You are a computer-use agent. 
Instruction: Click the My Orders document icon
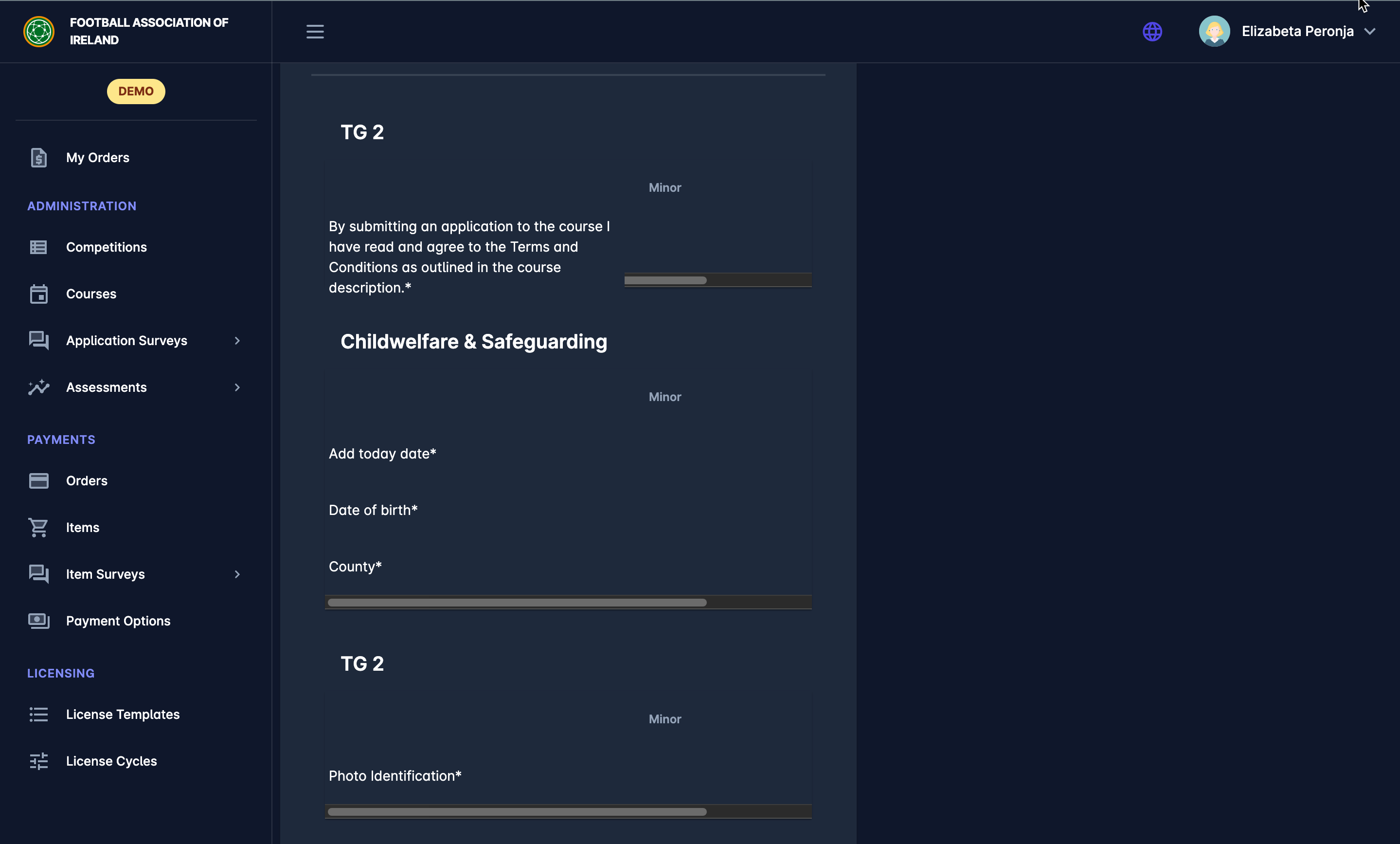(x=38, y=157)
